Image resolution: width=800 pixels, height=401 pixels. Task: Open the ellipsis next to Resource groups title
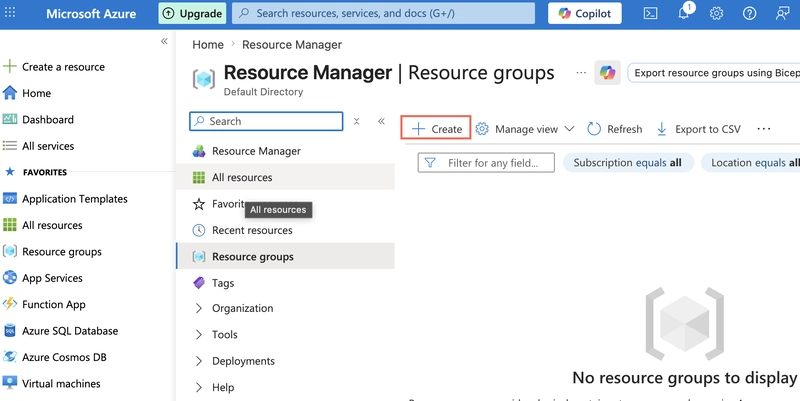pyautogui.click(x=581, y=73)
